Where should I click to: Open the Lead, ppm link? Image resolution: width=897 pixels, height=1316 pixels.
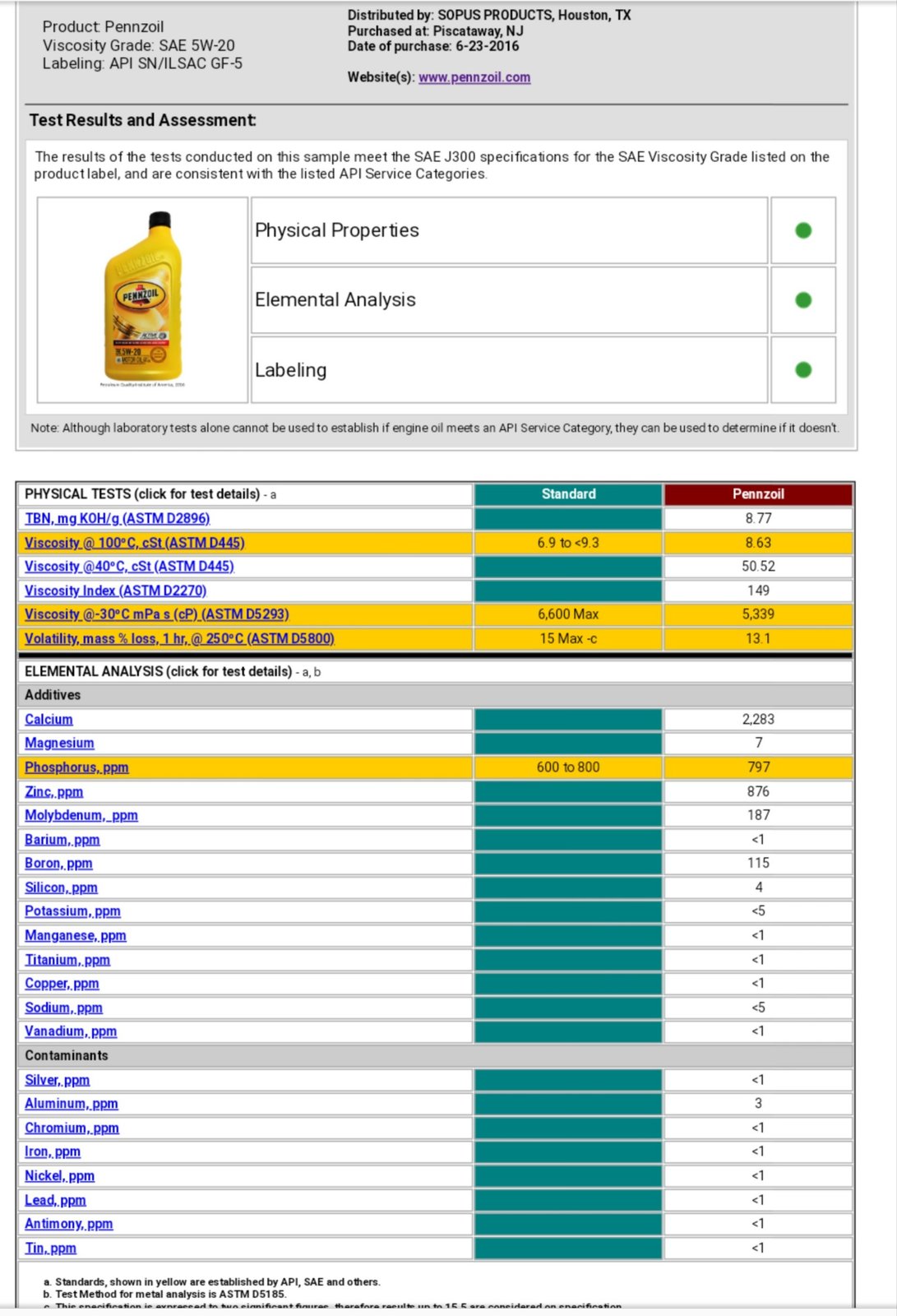[x=55, y=1201]
